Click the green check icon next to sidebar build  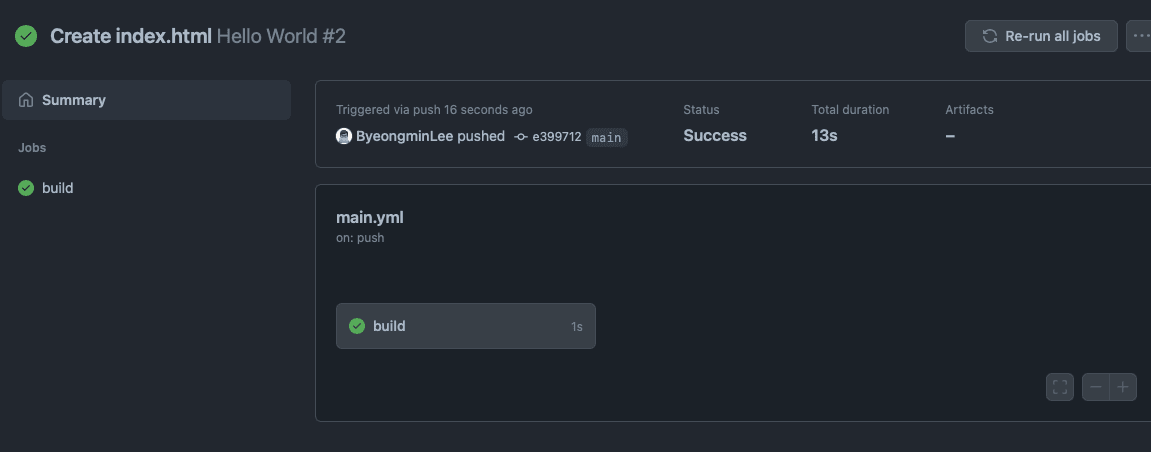click(x=26, y=188)
